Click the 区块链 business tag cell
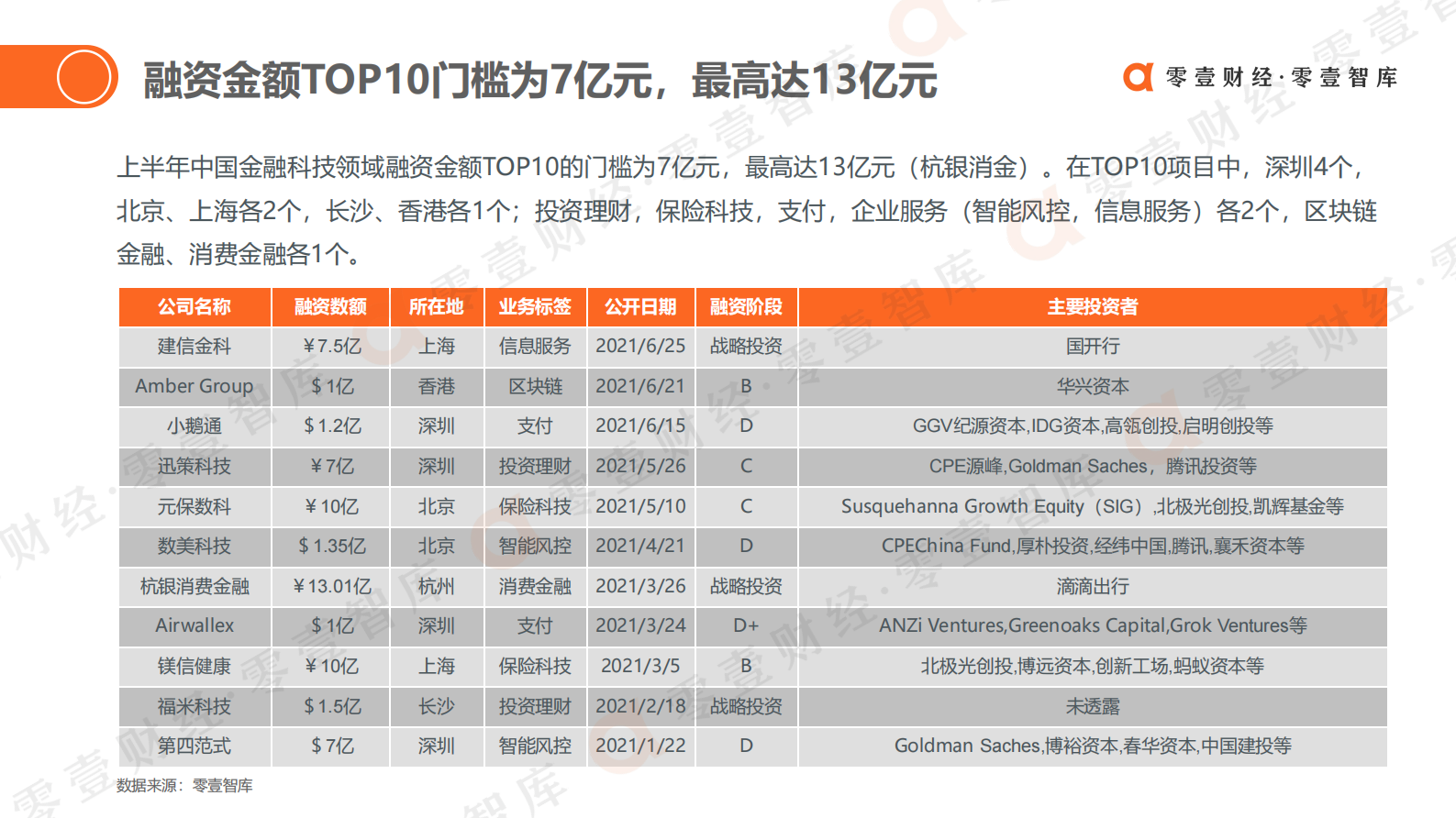The image size is (1456, 818). (535, 386)
